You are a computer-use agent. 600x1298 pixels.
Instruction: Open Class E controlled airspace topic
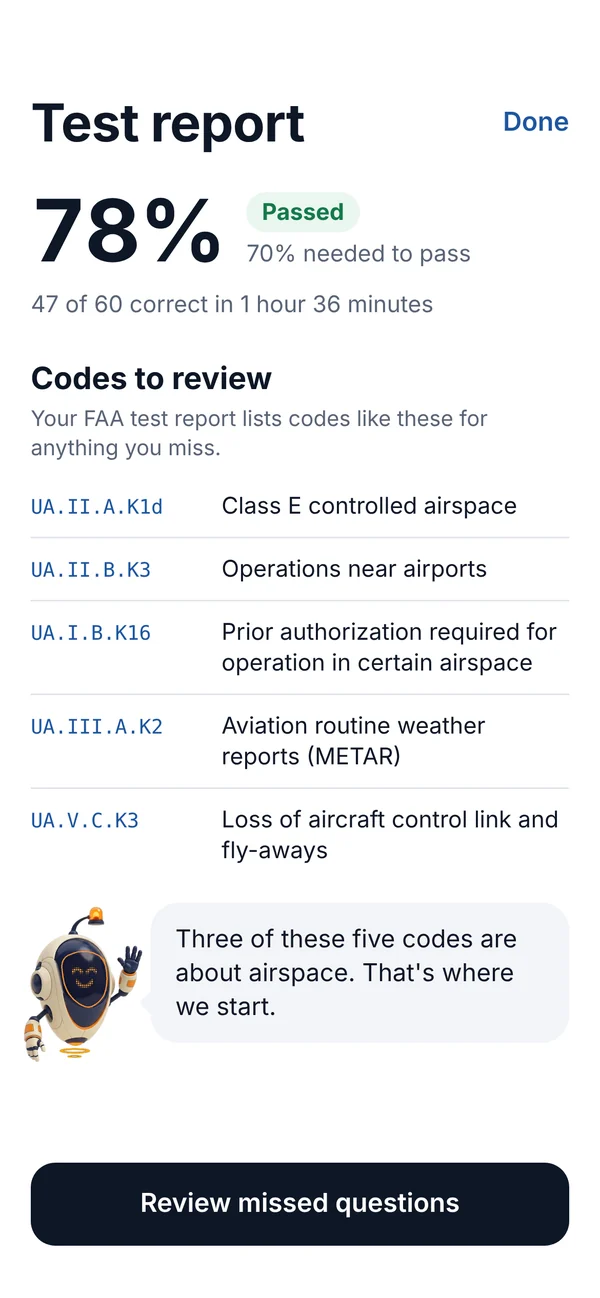(369, 506)
